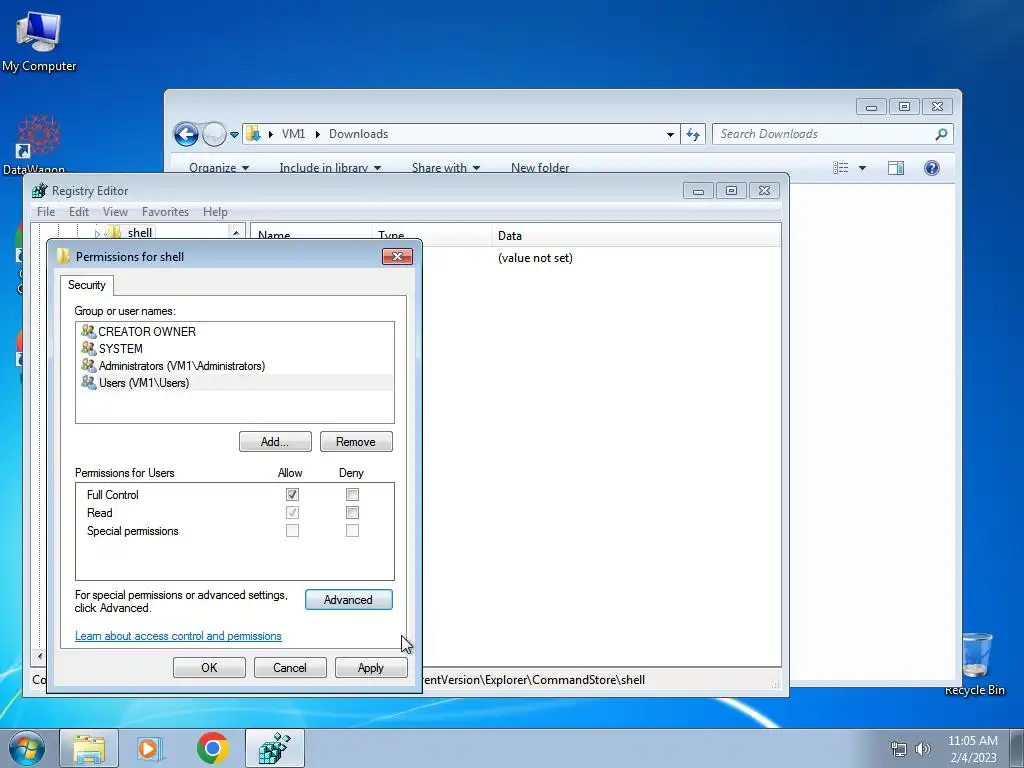
Task: Toggle Full Control Allow checkbox
Action: point(292,494)
